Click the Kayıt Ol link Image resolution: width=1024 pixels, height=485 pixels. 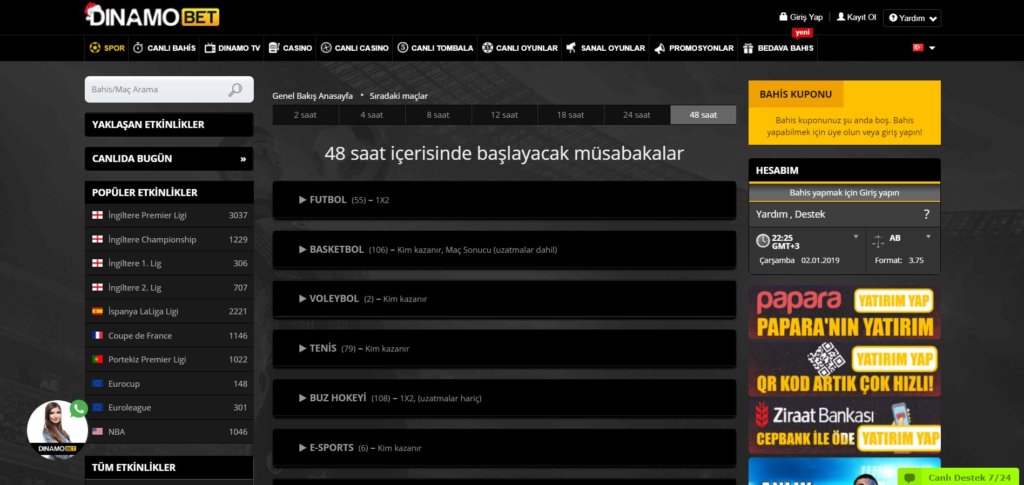(856, 17)
